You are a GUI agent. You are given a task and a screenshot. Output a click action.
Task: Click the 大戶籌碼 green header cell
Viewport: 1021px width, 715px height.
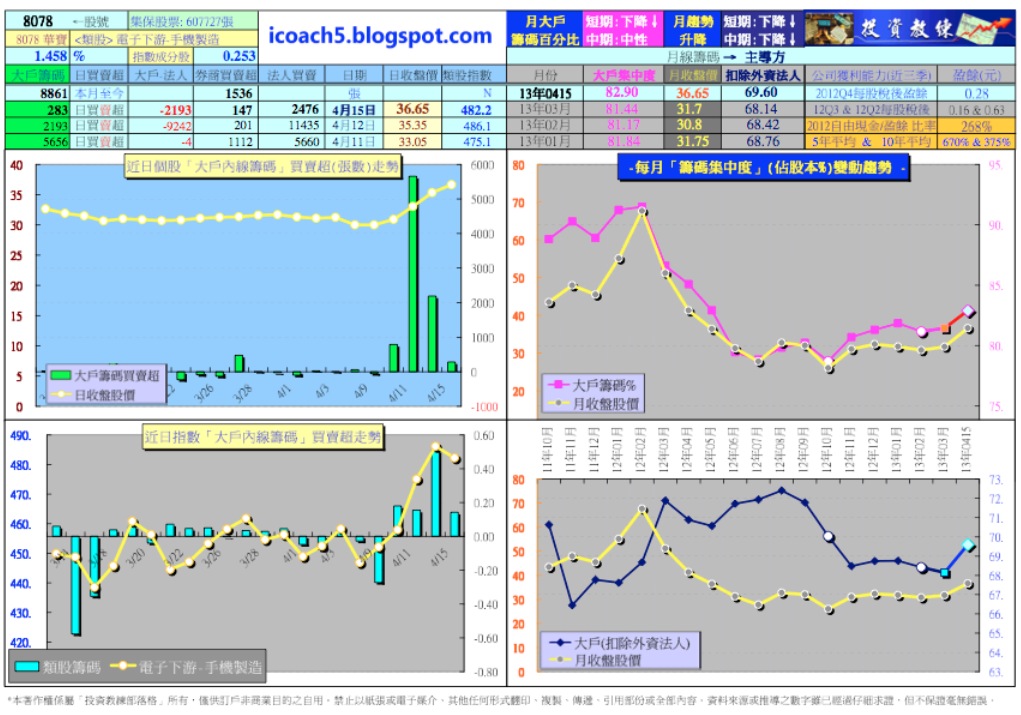tap(38, 75)
